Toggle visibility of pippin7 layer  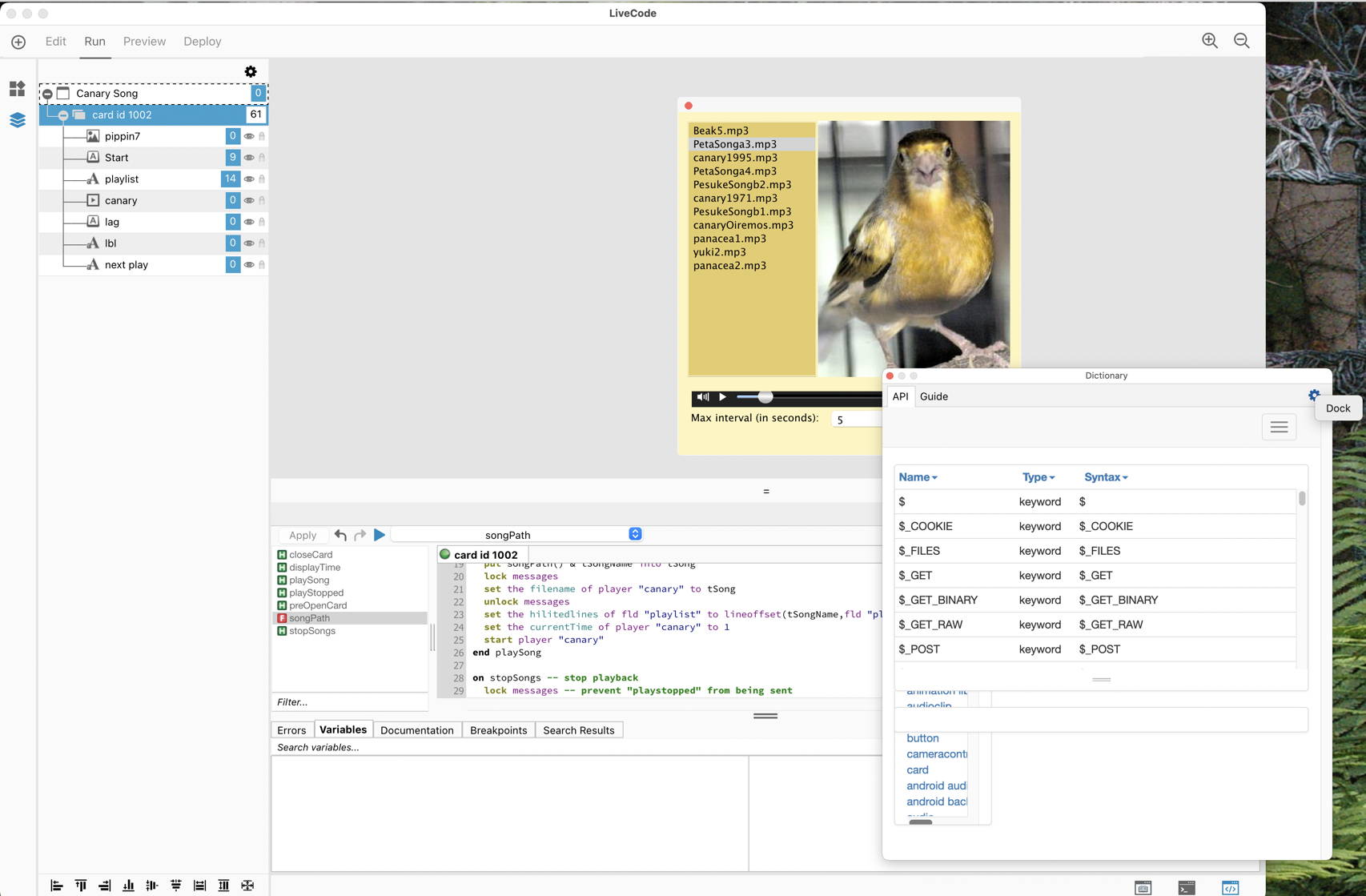249,136
